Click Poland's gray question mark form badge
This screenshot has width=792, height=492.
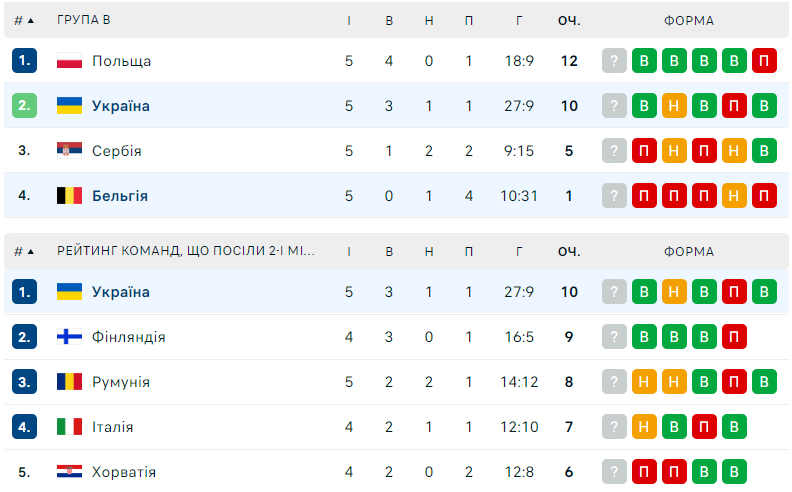(x=614, y=61)
